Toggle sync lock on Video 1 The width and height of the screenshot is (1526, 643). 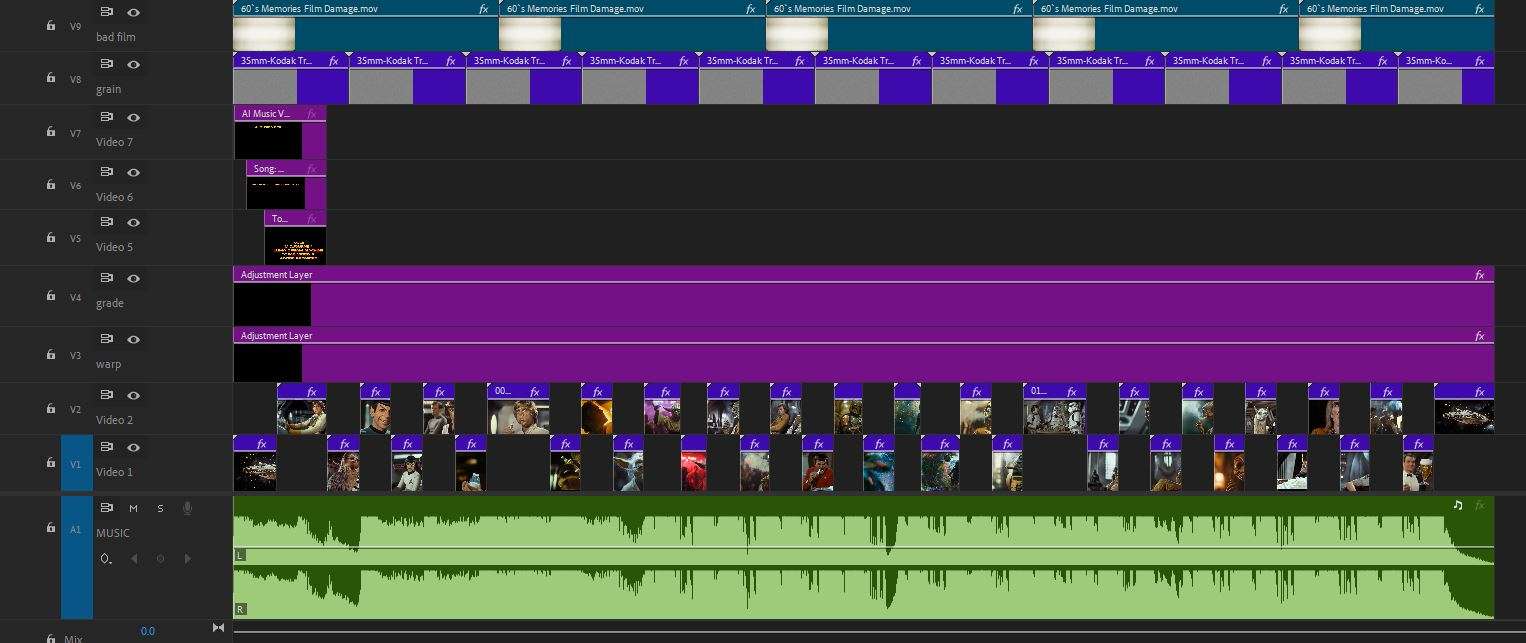coord(107,447)
